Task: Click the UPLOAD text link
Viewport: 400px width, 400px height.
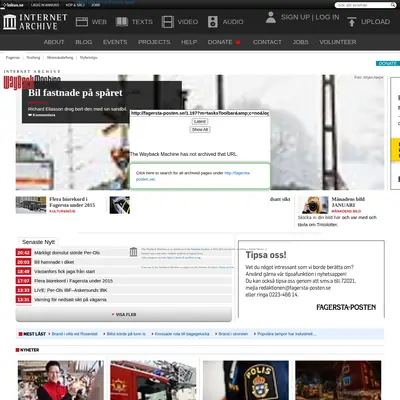Action: (375, 22)
